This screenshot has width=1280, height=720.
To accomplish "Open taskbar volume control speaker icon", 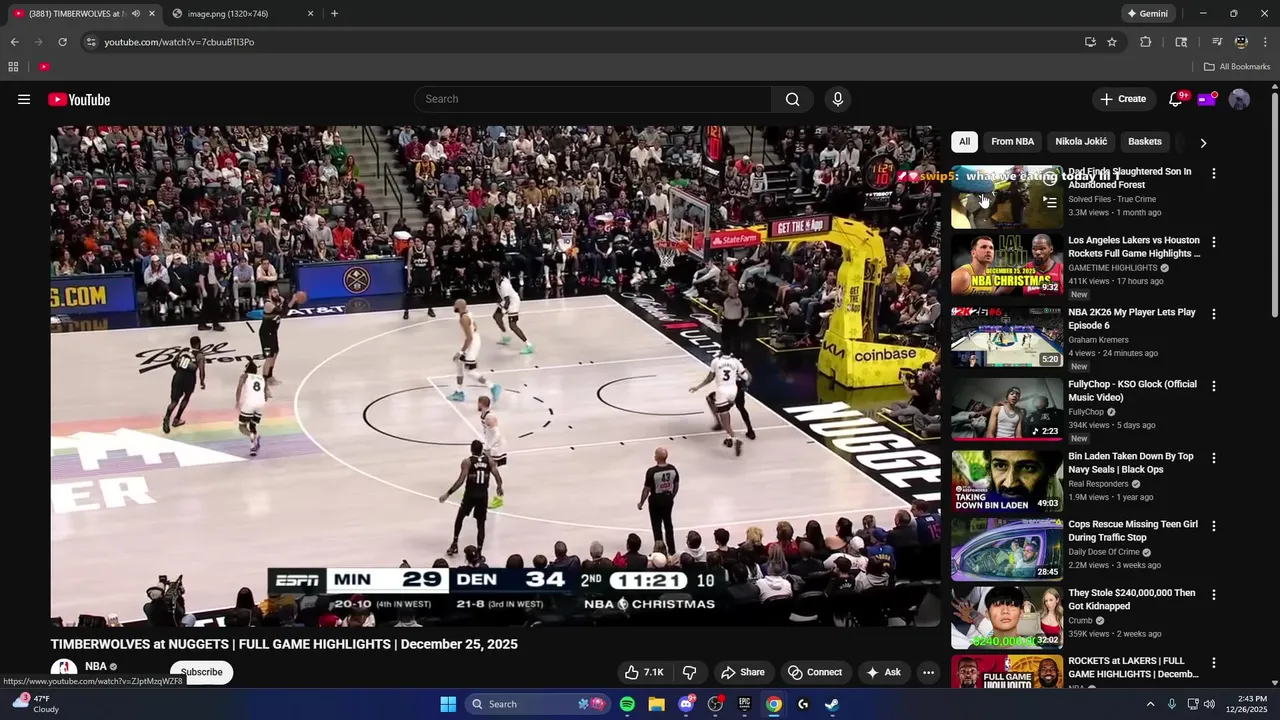I will (1209, 704).
